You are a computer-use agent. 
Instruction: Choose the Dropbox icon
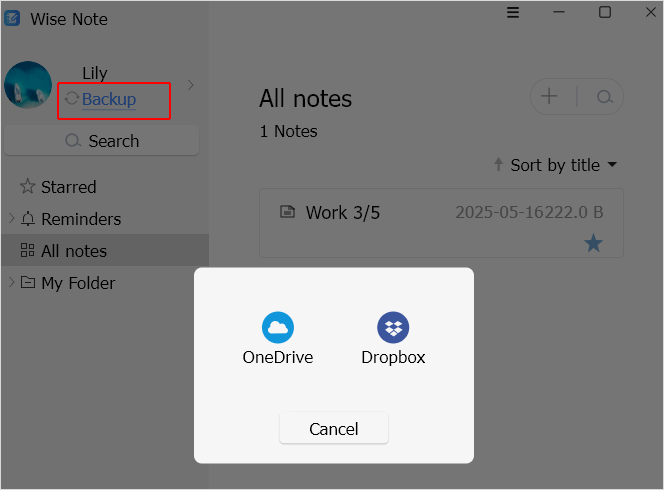pyautogui.click(x=393, y=327)
